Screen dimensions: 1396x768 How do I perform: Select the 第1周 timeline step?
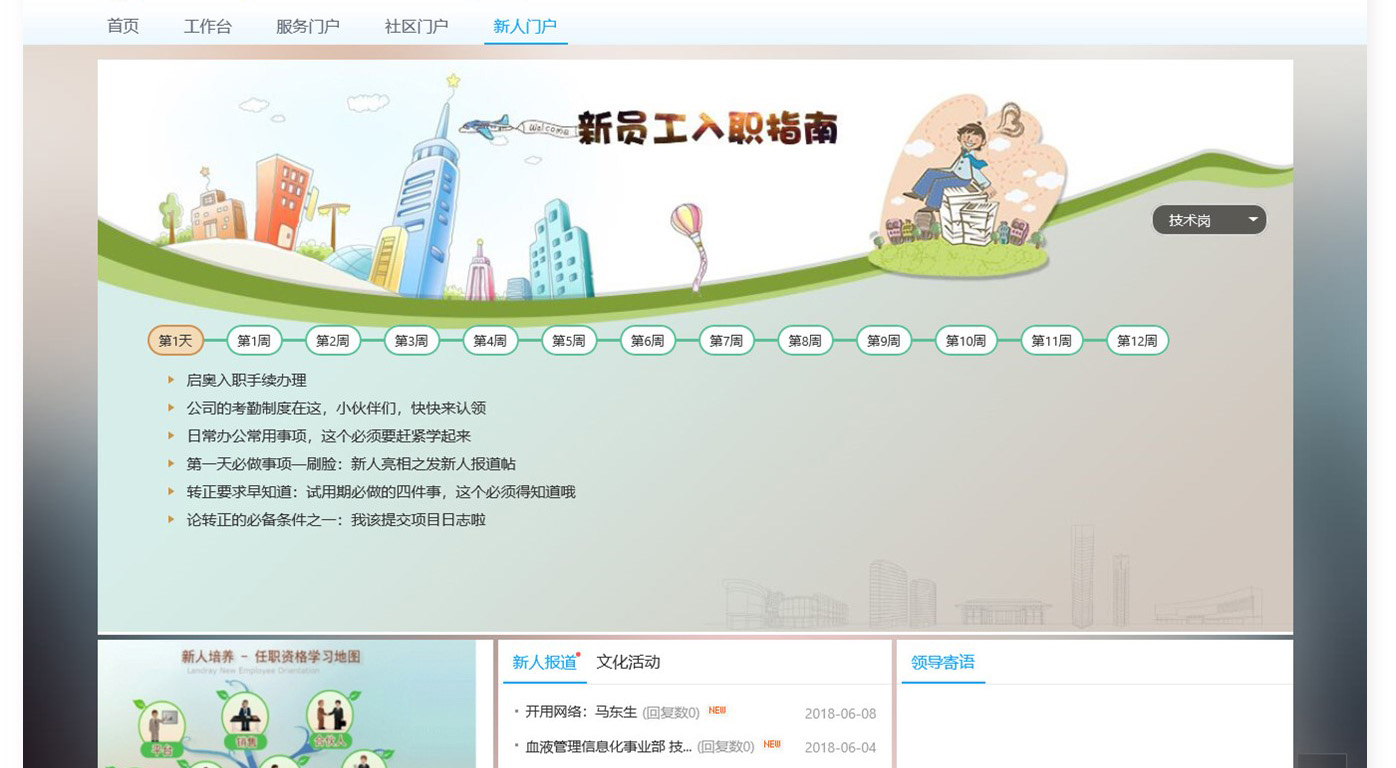pyautogui.click(x=254, y=341)
